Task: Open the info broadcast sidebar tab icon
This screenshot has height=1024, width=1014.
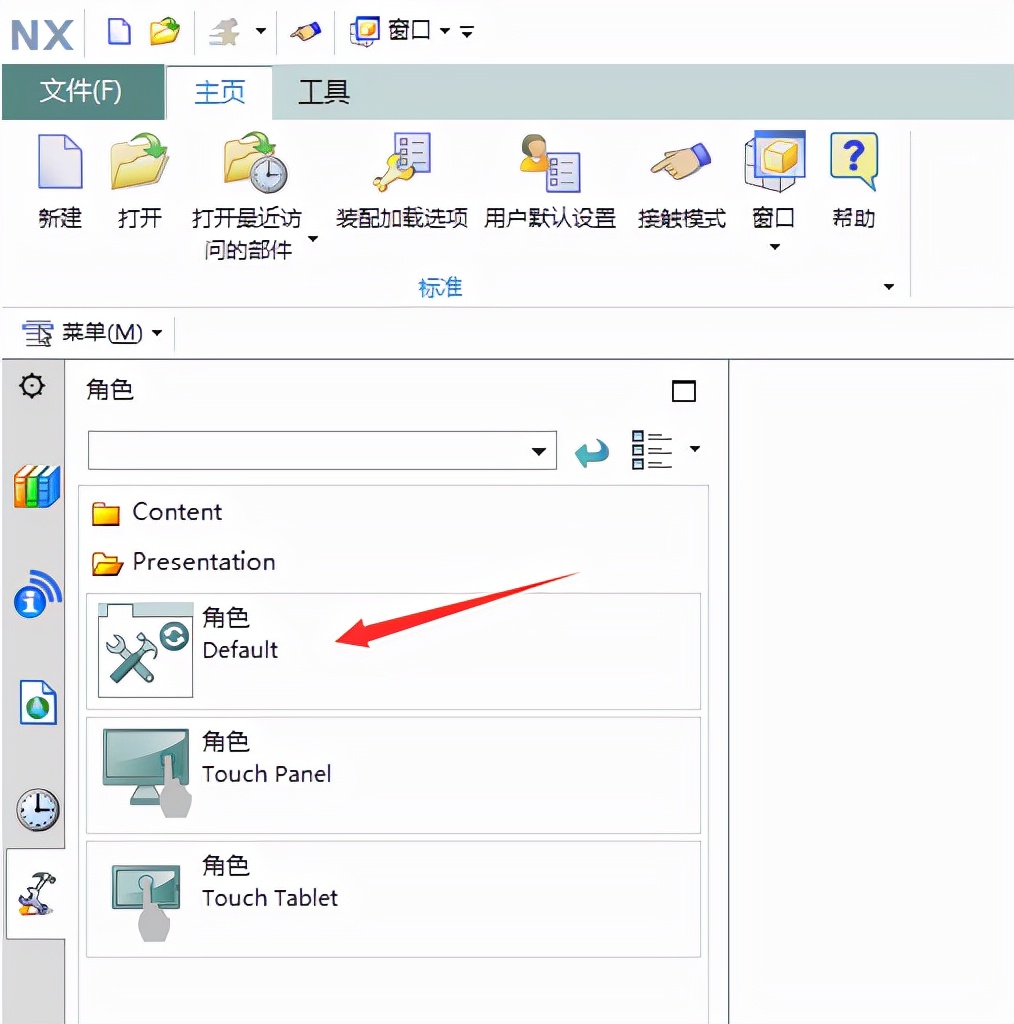Action: click(x=37, y=594)
